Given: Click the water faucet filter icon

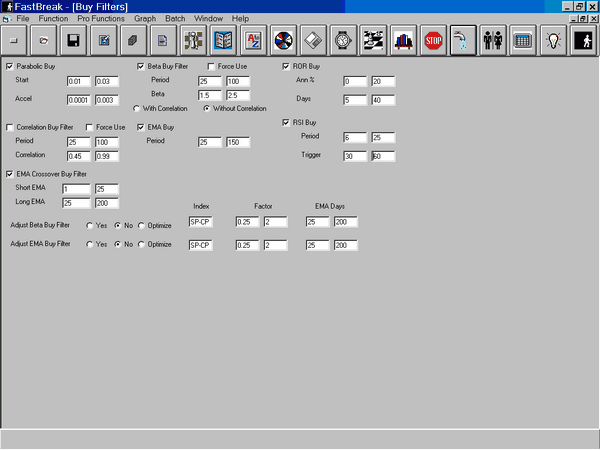Looking at the screenshot, I should [463, 41].
